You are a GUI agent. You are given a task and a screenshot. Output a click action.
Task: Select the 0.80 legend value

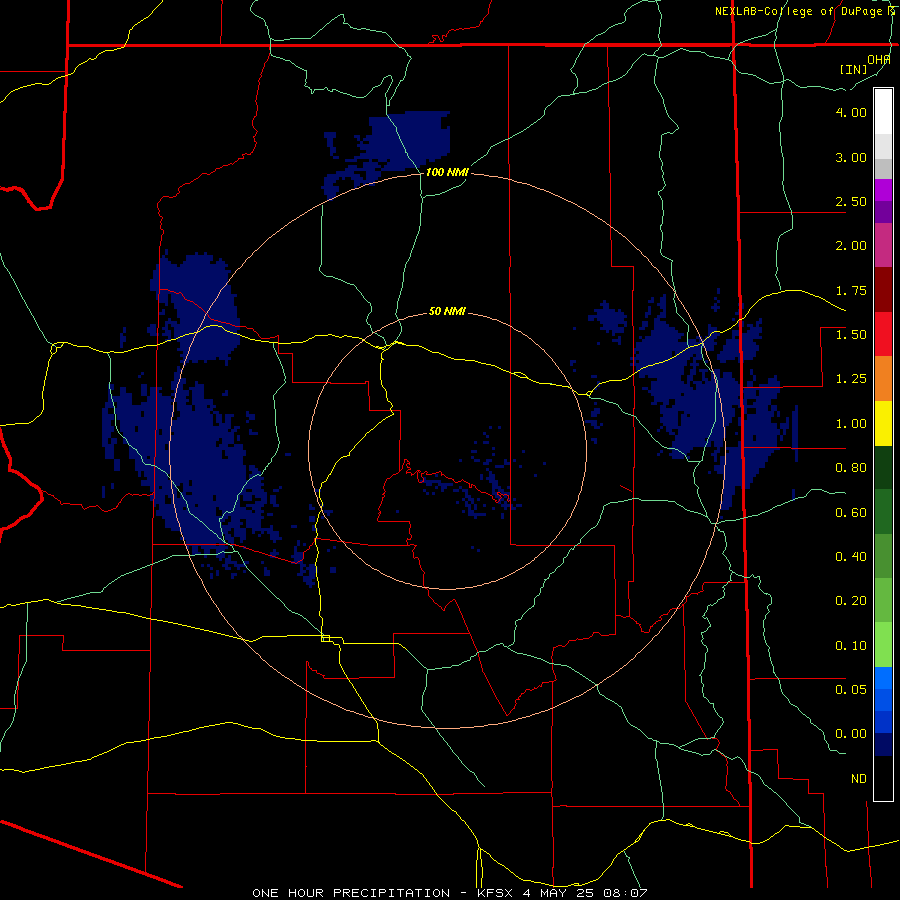(x=851, y=468)
